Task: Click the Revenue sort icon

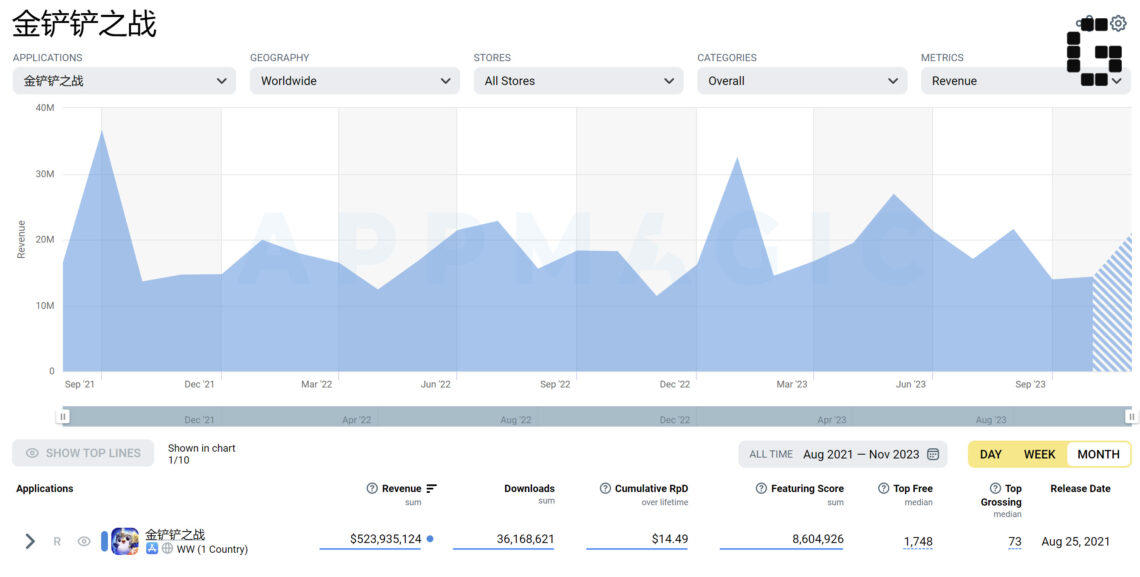Action: click(431, 488)
